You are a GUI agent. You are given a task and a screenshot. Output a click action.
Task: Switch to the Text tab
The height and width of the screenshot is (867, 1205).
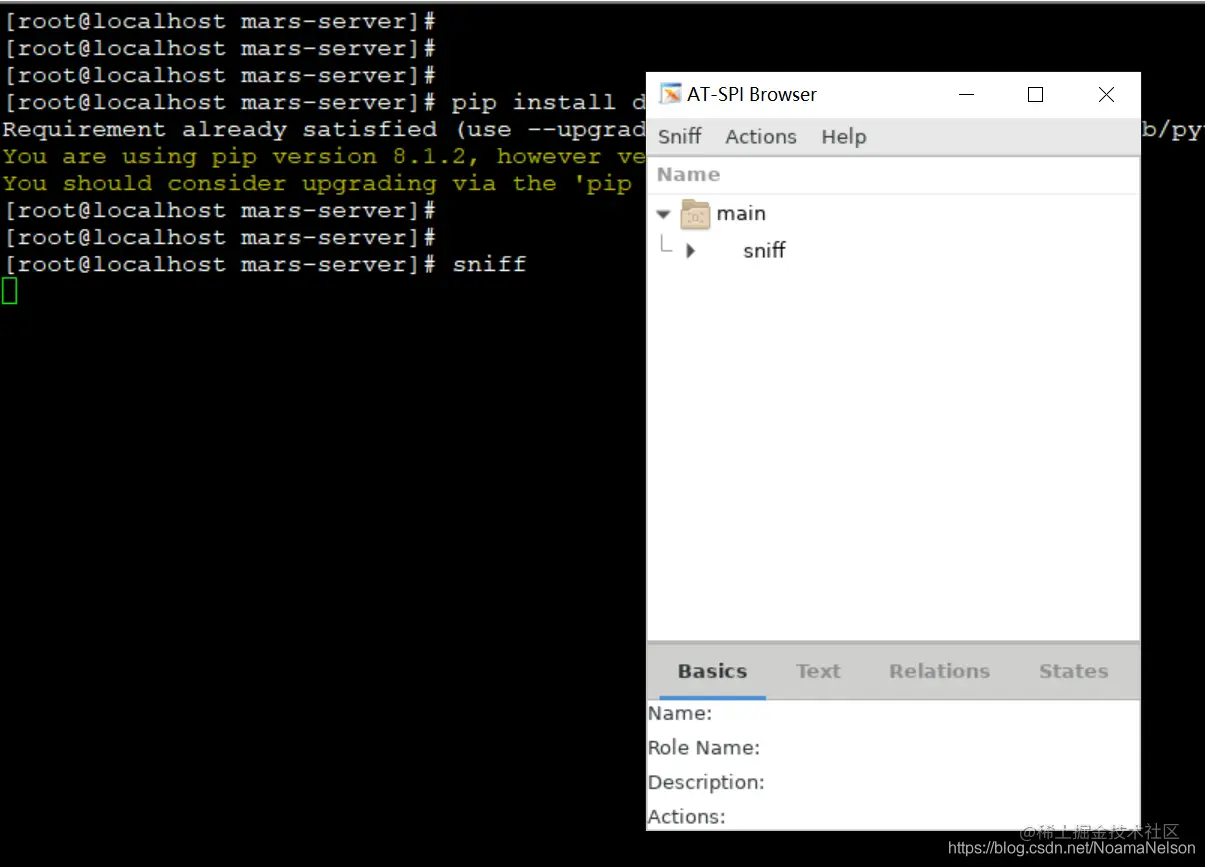[x=818, y=671]
